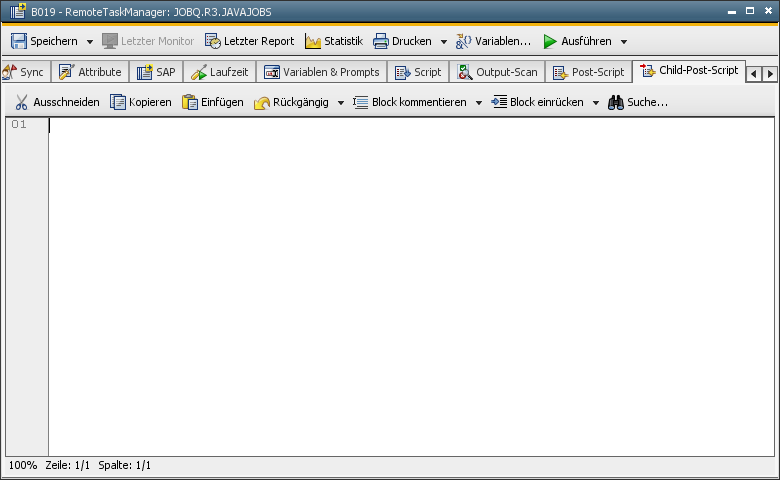Expand the Block kommentieren dropdown arrow

pos(479,103)
